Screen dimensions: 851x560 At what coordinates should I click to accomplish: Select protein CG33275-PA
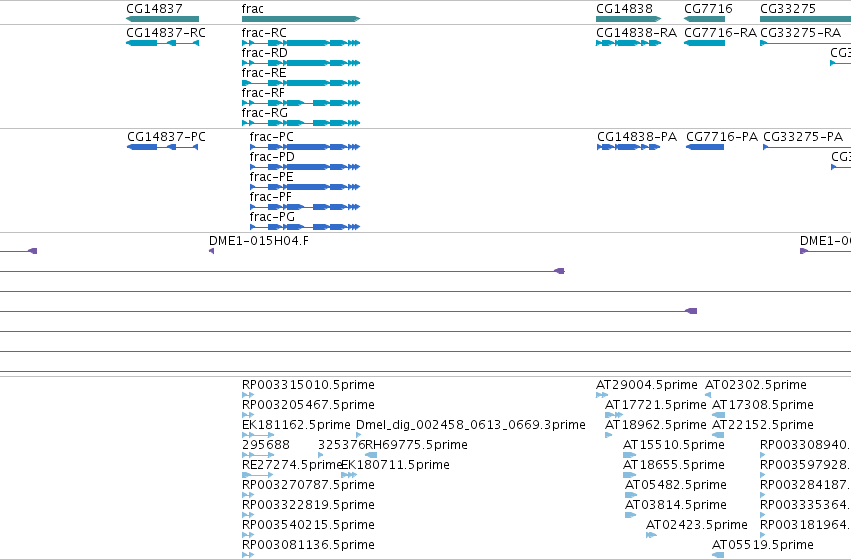[807, 147]
